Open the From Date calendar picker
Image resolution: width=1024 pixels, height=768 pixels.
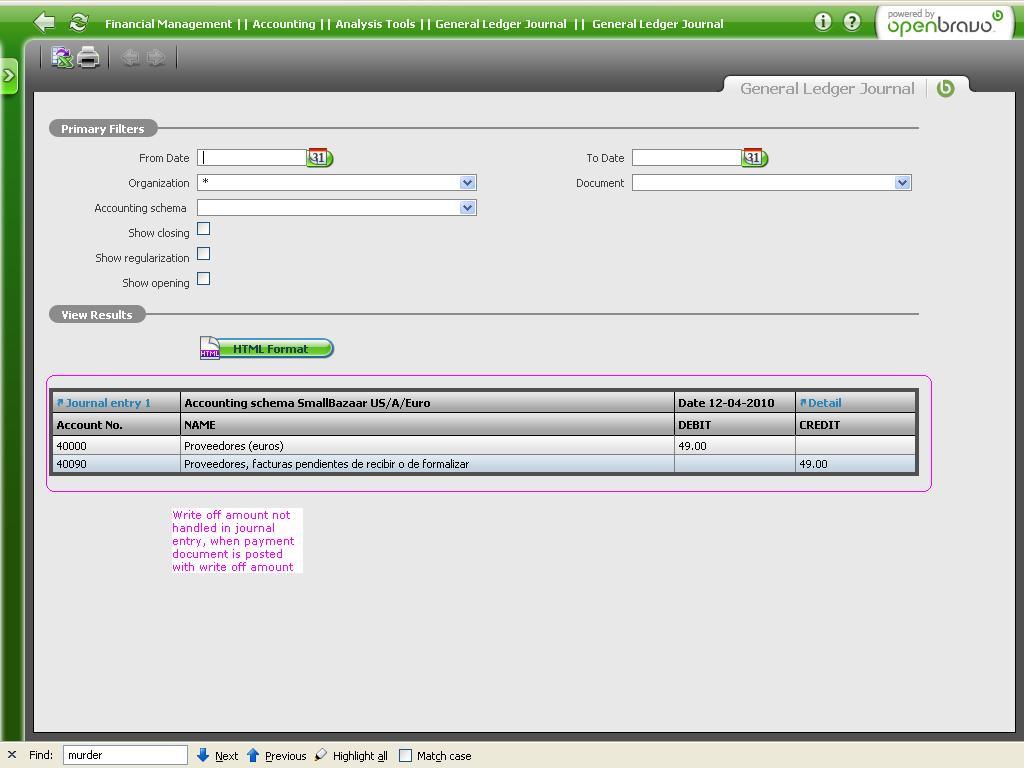click(319, 158)
